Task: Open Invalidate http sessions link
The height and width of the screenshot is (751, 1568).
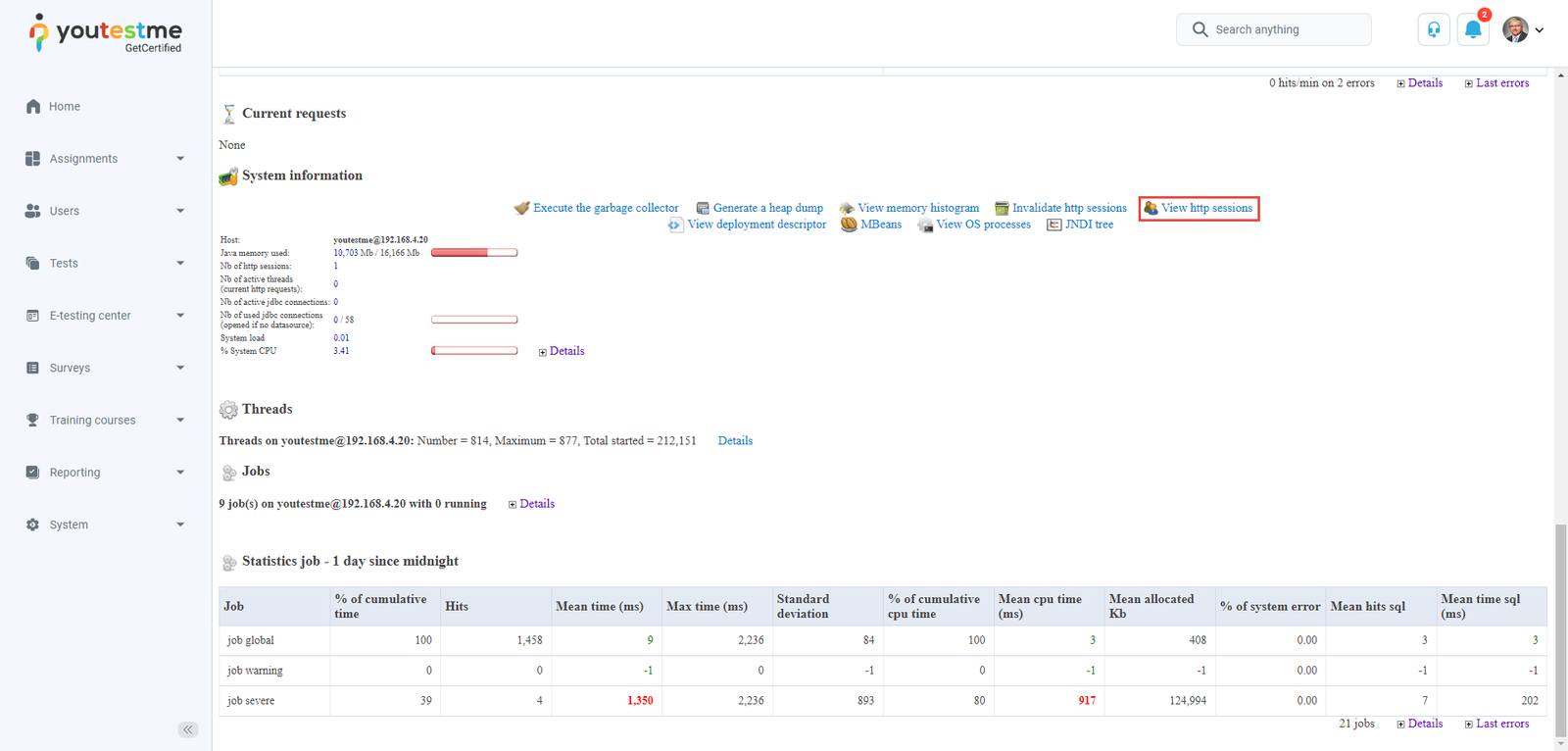Action: 1068,208
